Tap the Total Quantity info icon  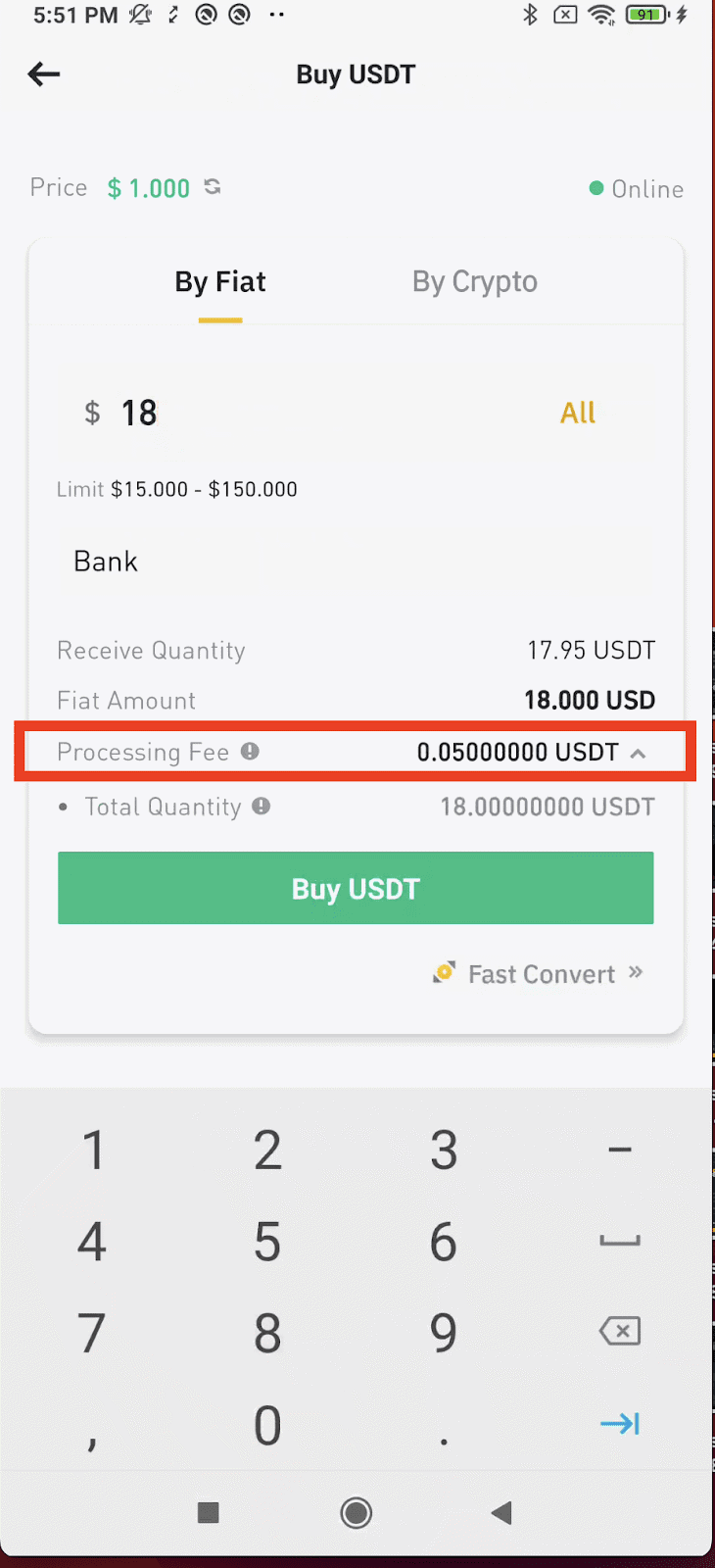[262, 807]
